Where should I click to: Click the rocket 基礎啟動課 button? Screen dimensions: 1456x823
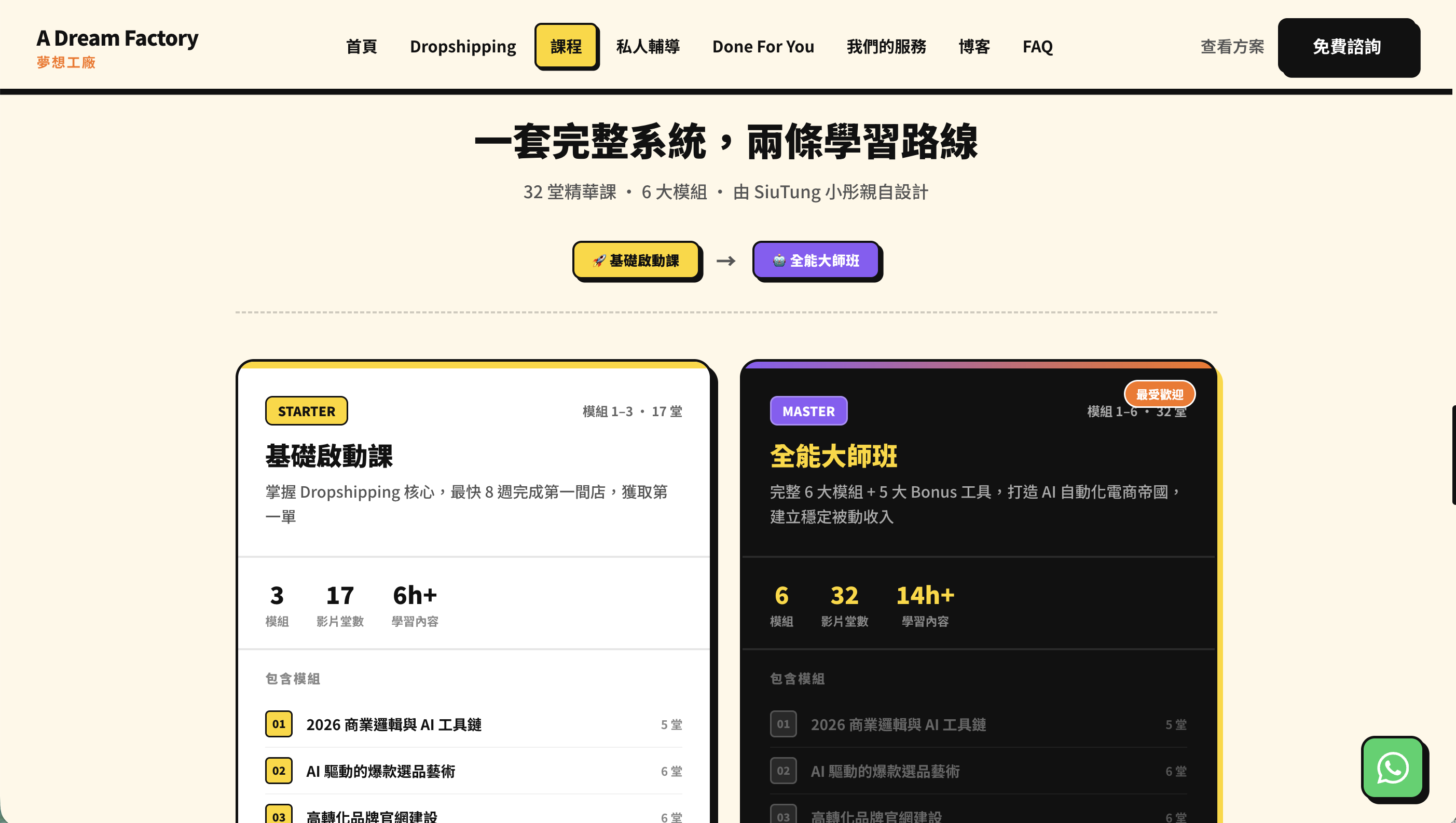pyautogui.click(x=636, y=260)
